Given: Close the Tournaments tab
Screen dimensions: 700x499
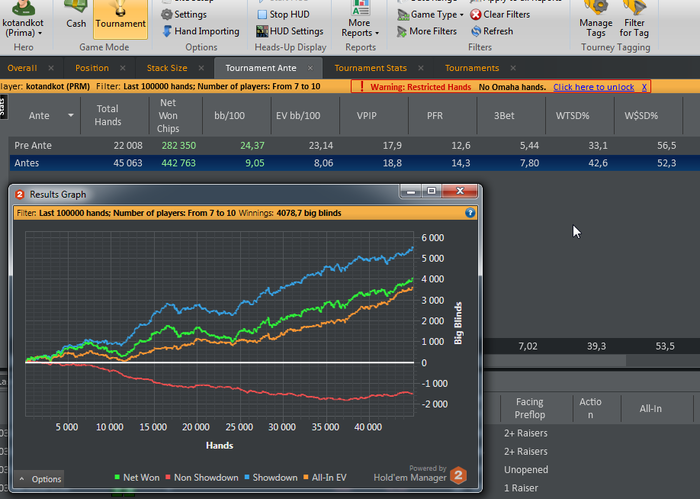Looking at the screenshot, I should point(513,68).
